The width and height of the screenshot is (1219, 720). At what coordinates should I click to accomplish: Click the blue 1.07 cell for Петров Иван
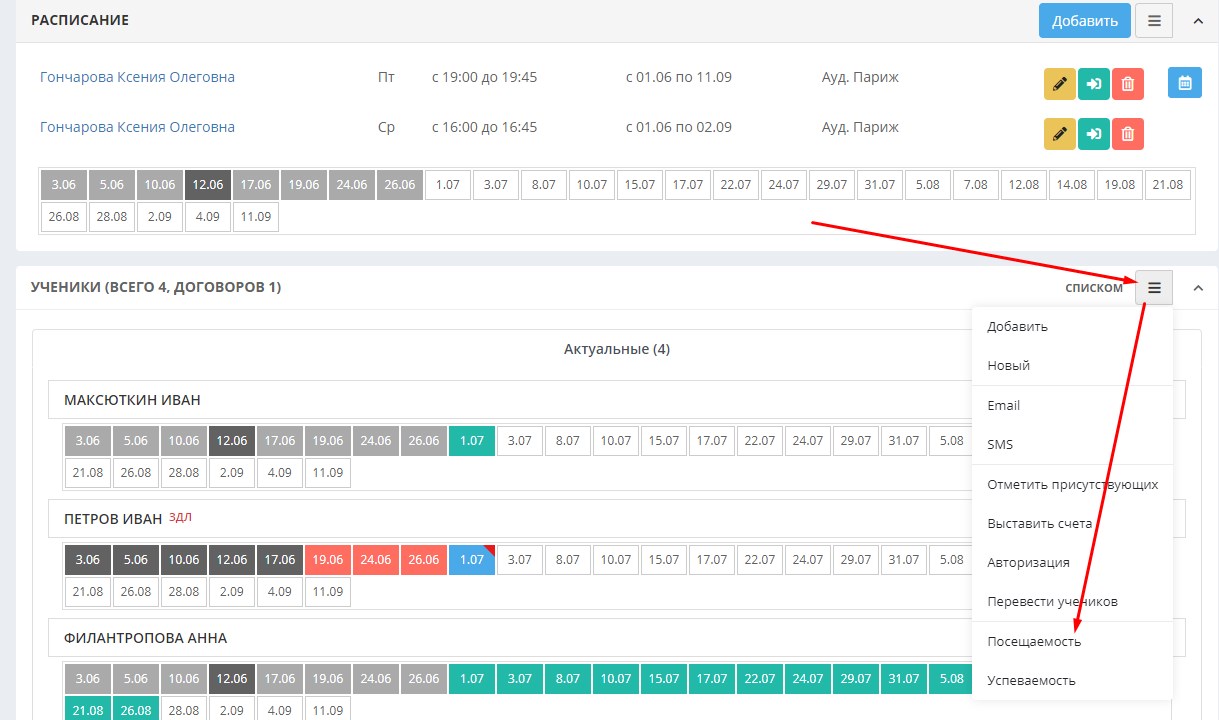coord(472,560)
